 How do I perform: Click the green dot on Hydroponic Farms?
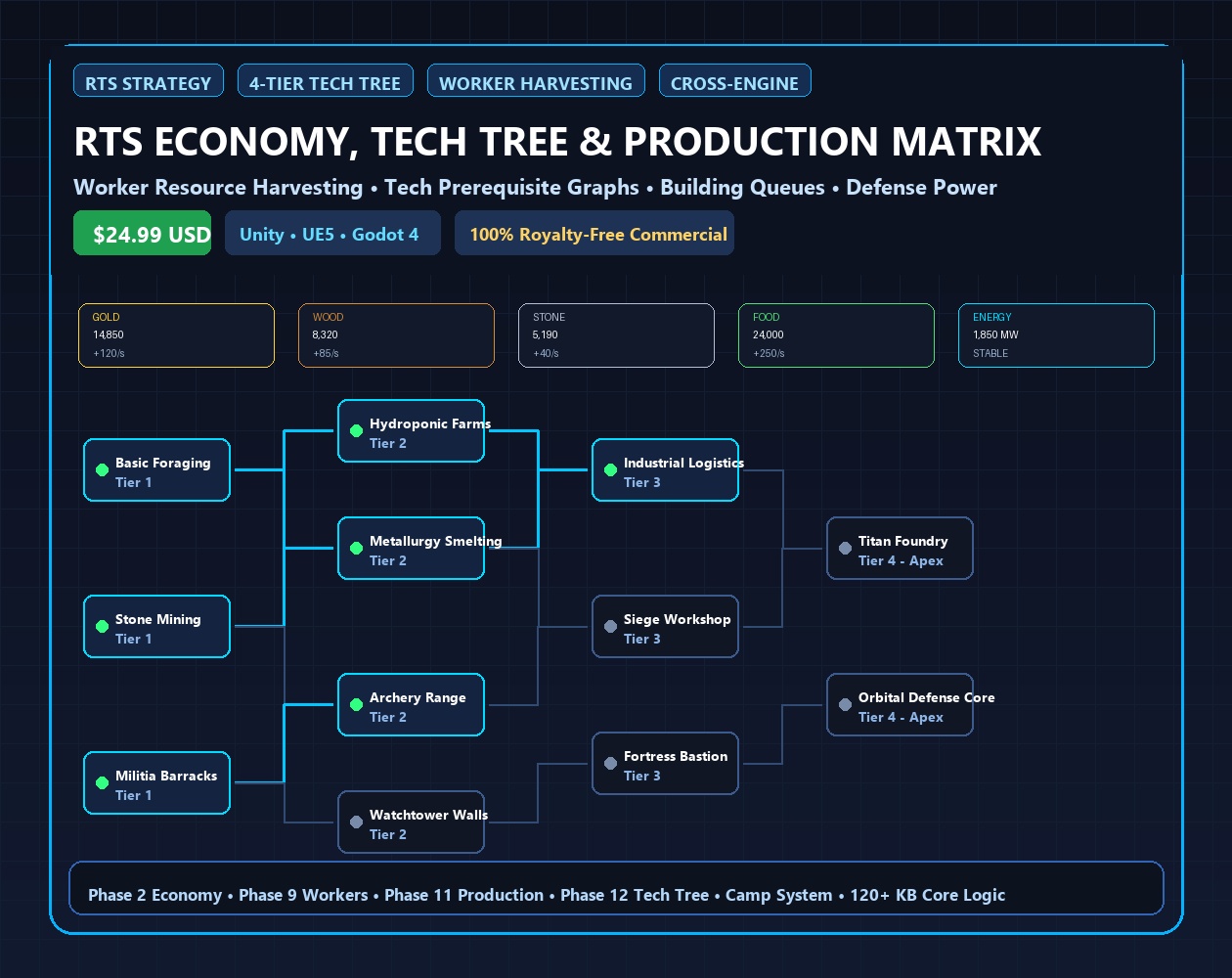(356, 431)
